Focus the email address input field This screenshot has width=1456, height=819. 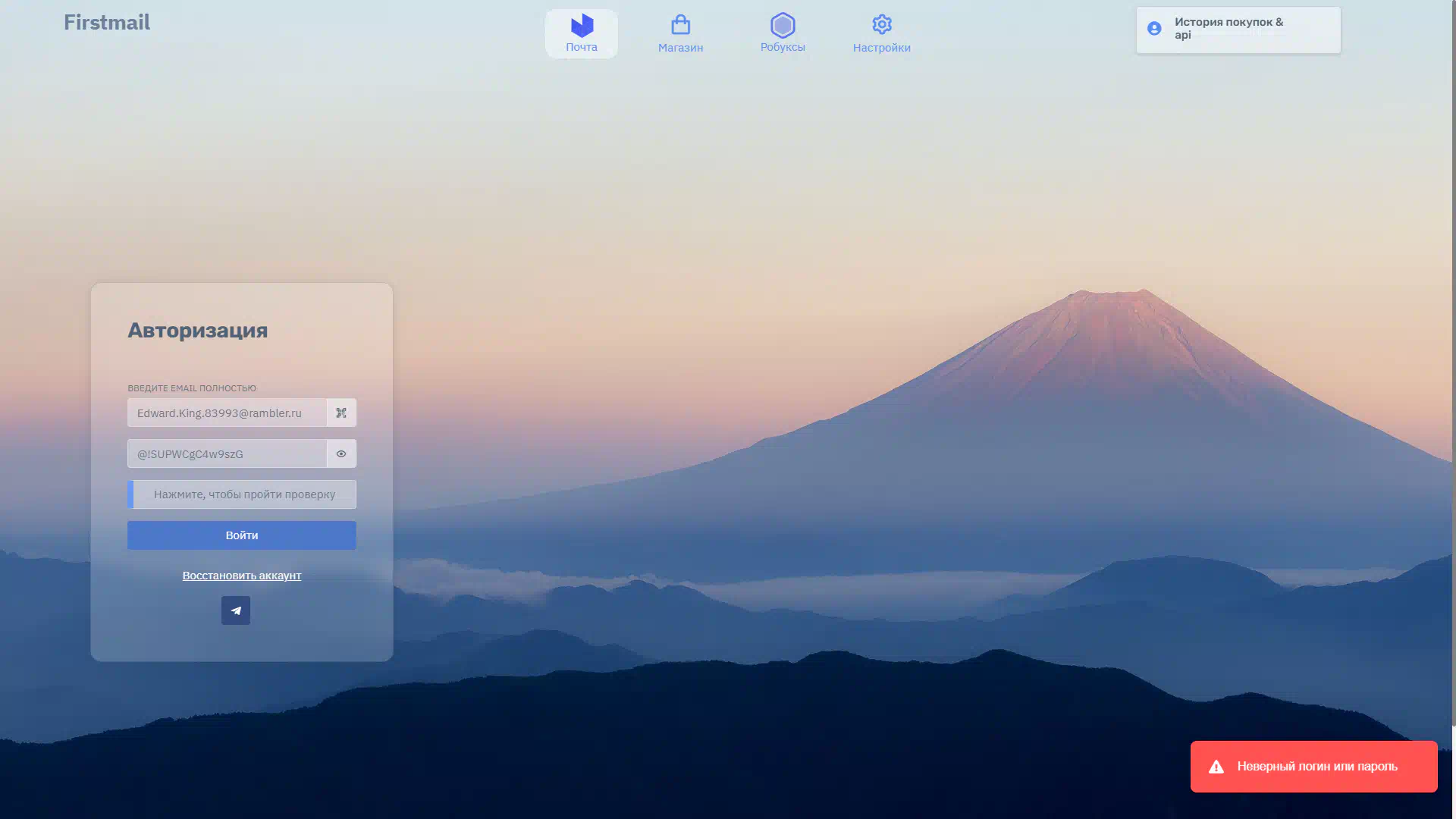pyautogui.click(x=227, y=413)
